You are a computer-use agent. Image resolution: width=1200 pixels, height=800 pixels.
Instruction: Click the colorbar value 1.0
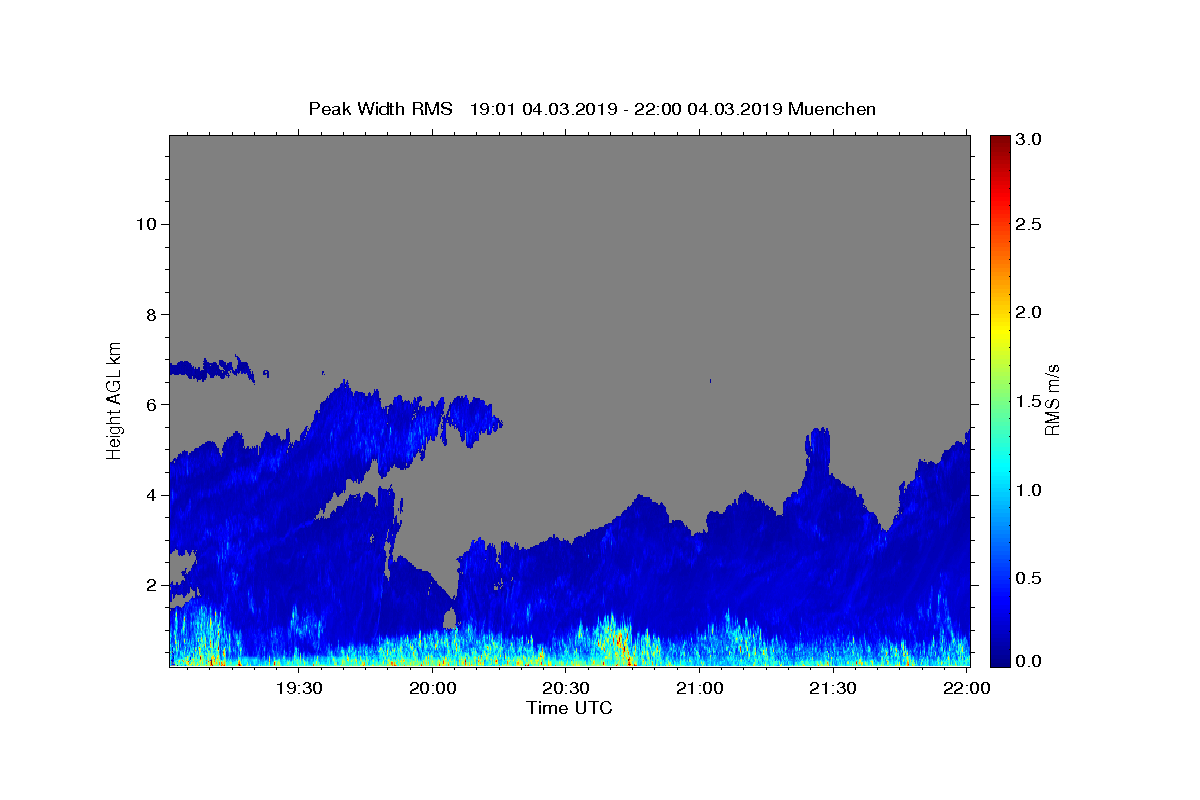tap(1029, 490)
